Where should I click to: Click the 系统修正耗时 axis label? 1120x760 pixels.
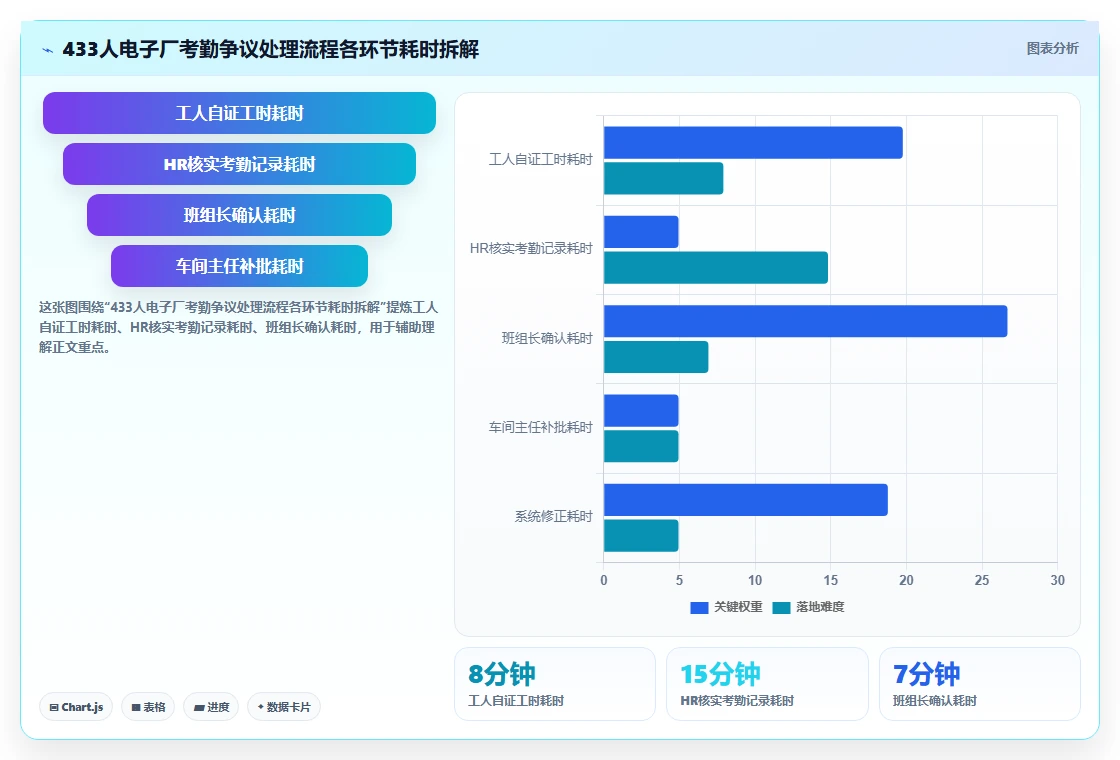[x=554, y=516]
